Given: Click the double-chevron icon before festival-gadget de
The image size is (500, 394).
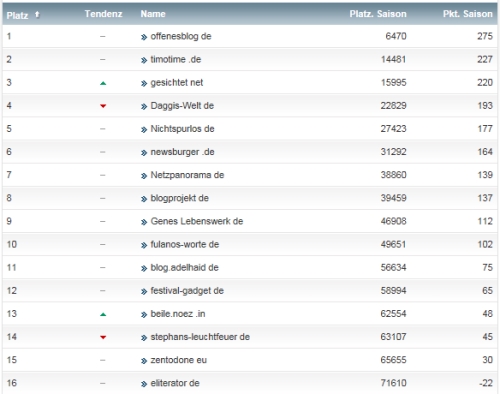Looking at the screenshot, I should pos(144,292).
